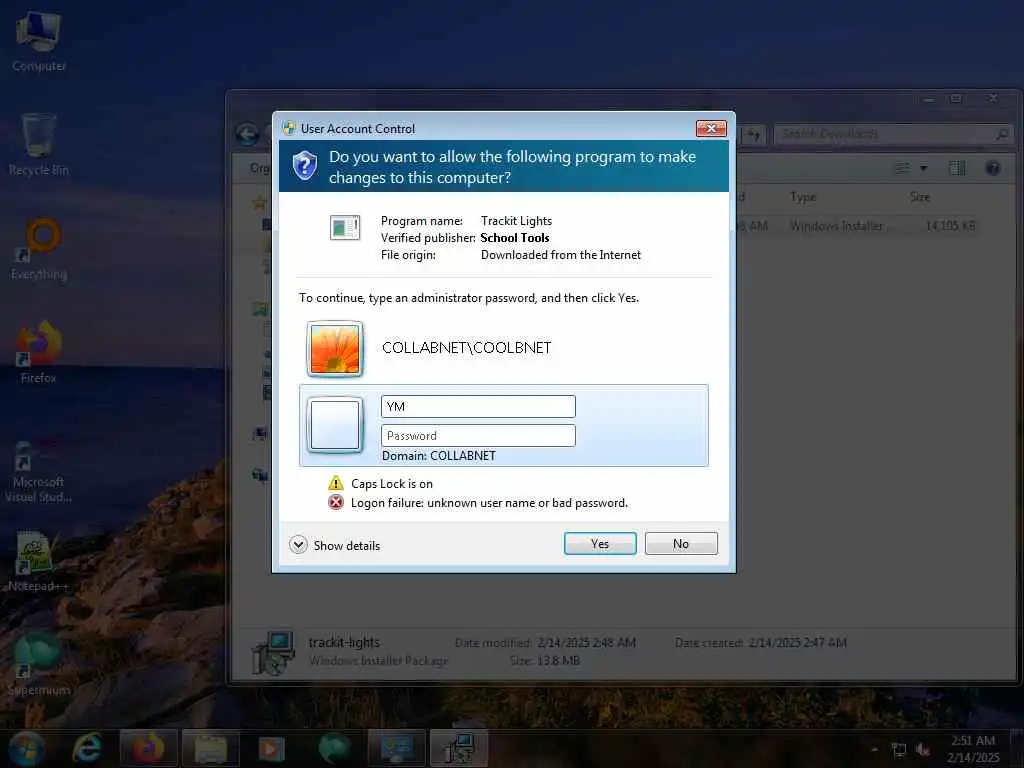Click Yes to allow the program
Viewport: 1024px width, 768px height.
(600, 543)
